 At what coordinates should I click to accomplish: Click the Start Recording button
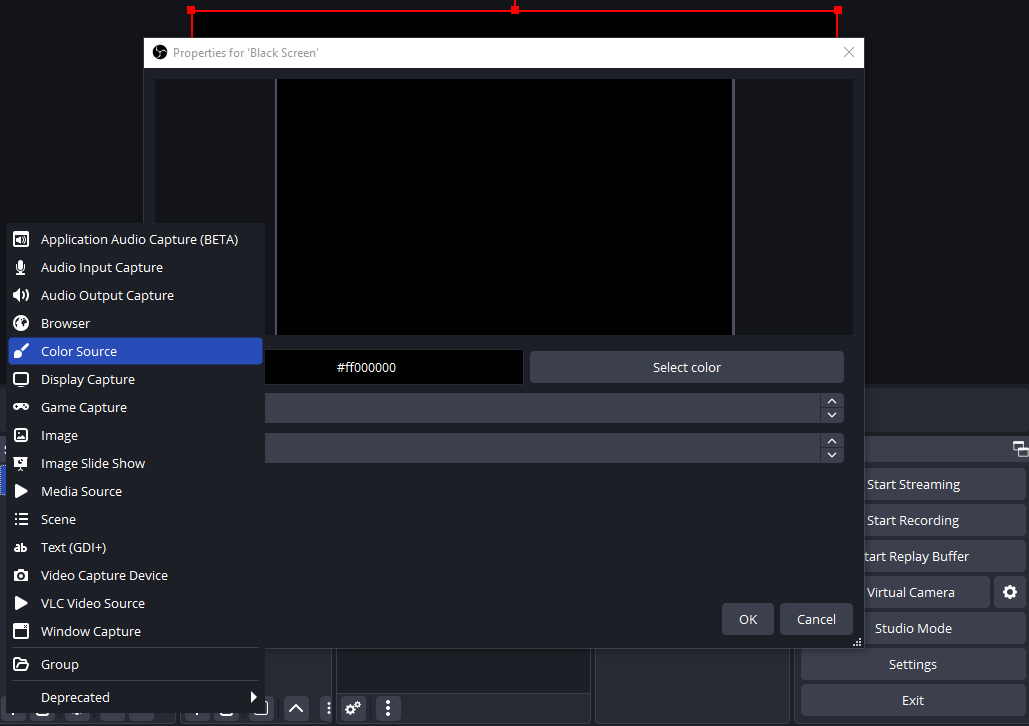click(x=912, y=520)
